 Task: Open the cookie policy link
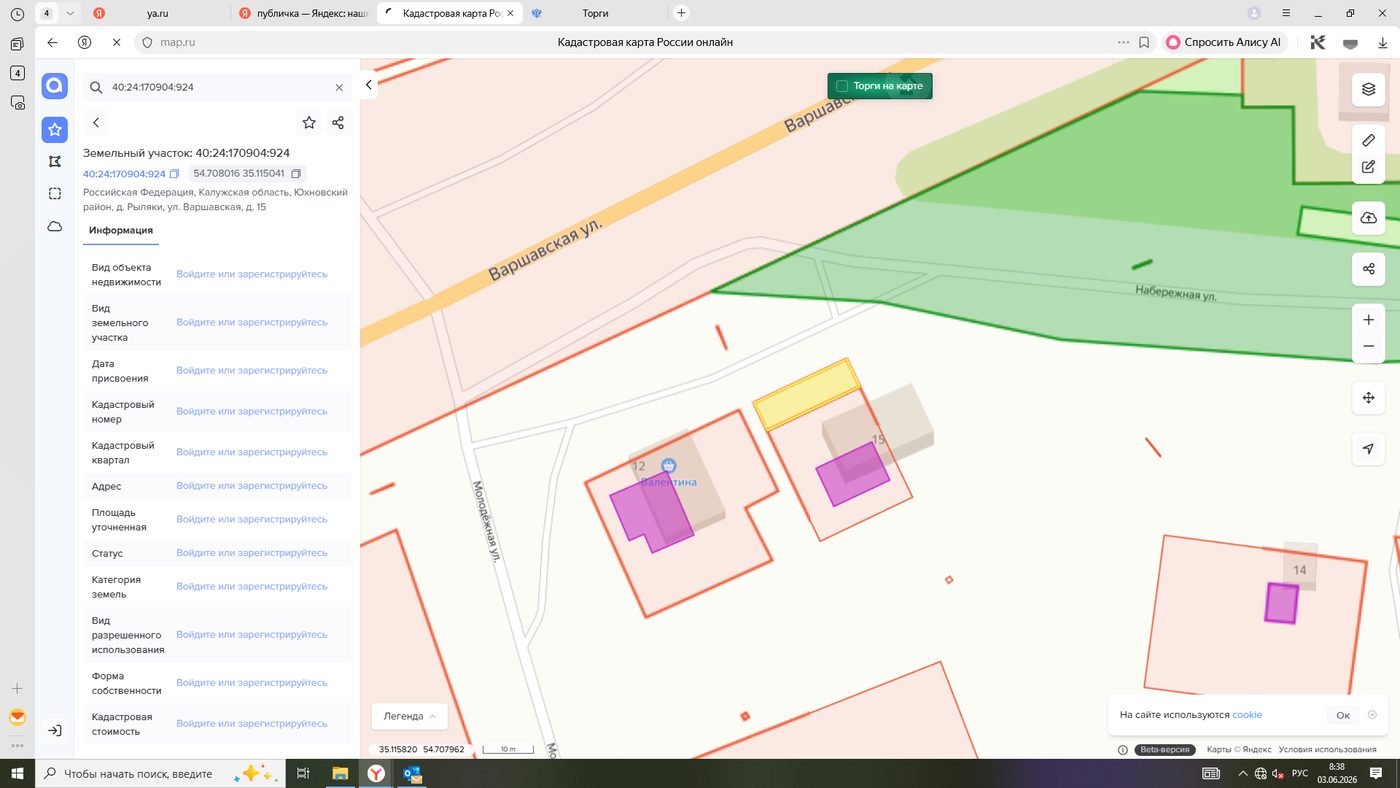tap(1247, 715)
